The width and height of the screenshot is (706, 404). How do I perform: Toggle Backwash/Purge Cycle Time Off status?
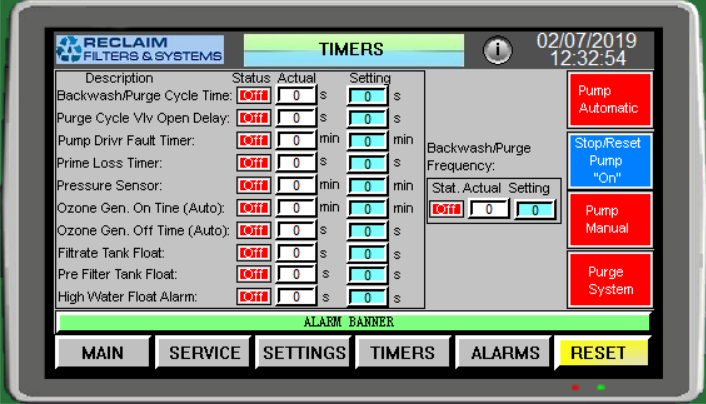click(x=253, y=96)
